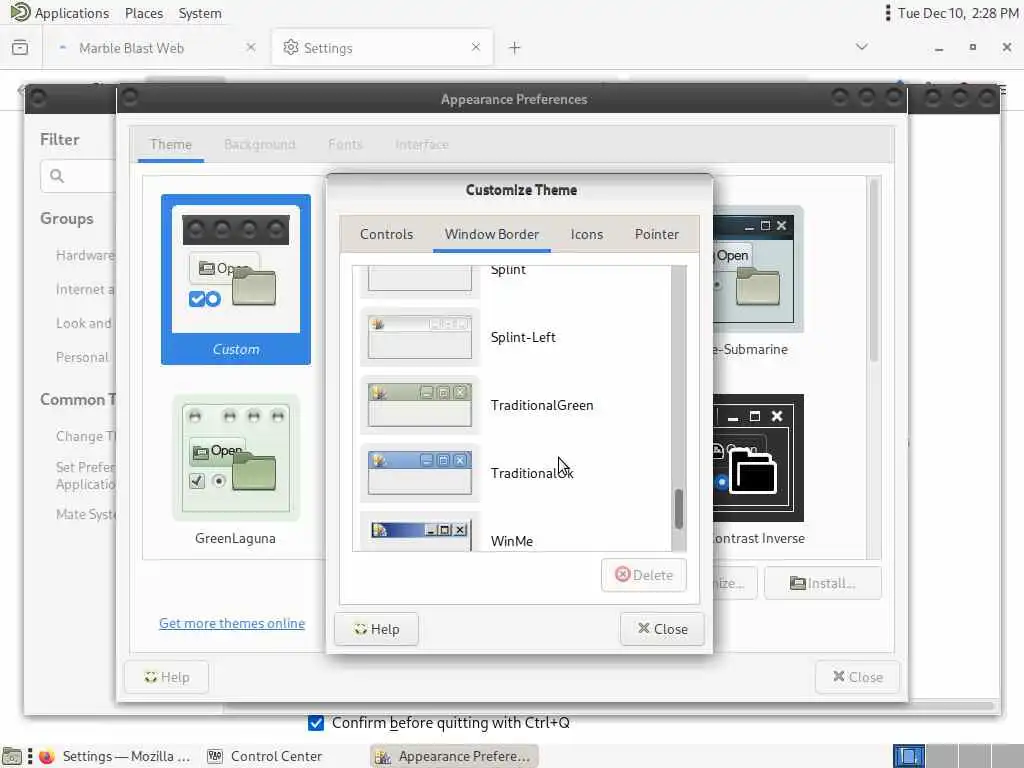This screenshot has height=768, width=1024.
Task: Click the Firefox View icon
Action: click(x=20, y=48)
